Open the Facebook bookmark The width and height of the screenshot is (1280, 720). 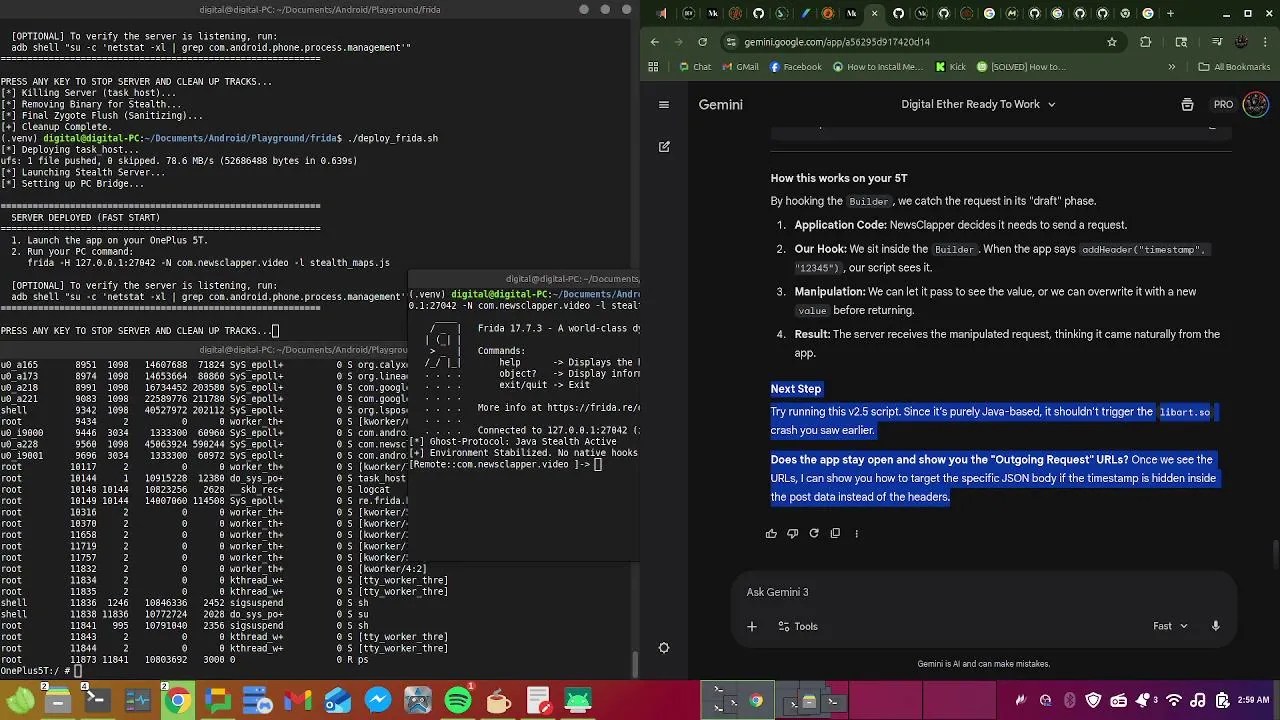pos(795,67)
